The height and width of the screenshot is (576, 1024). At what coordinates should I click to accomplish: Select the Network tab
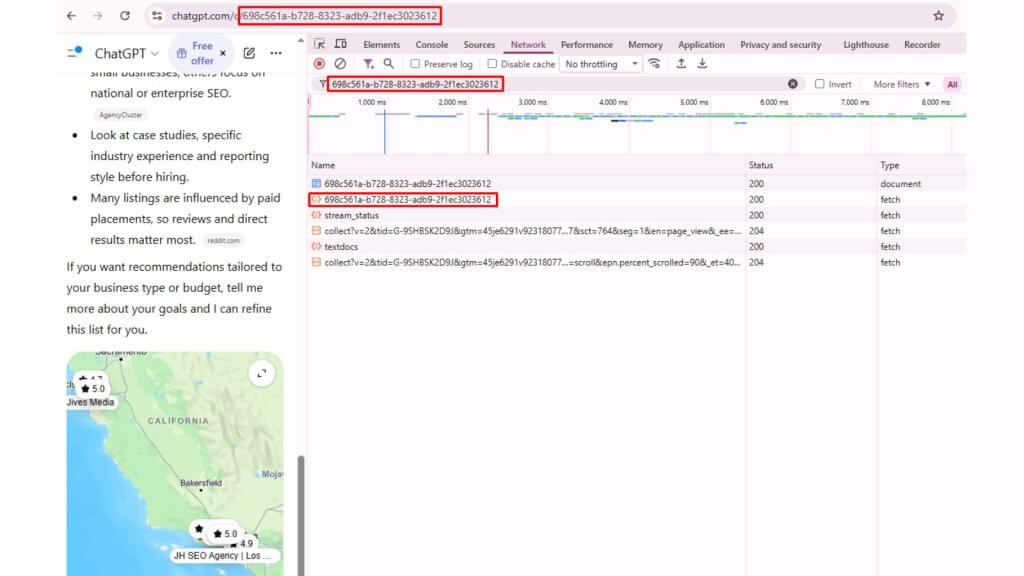click(x=528, y=44)
